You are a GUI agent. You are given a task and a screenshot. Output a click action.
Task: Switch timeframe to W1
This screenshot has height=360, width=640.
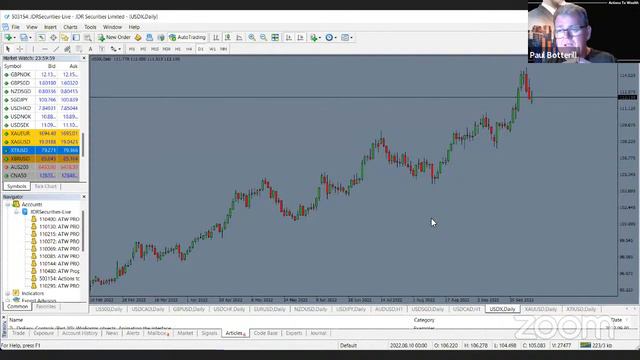pyautogui.click(x=212, y=49)
